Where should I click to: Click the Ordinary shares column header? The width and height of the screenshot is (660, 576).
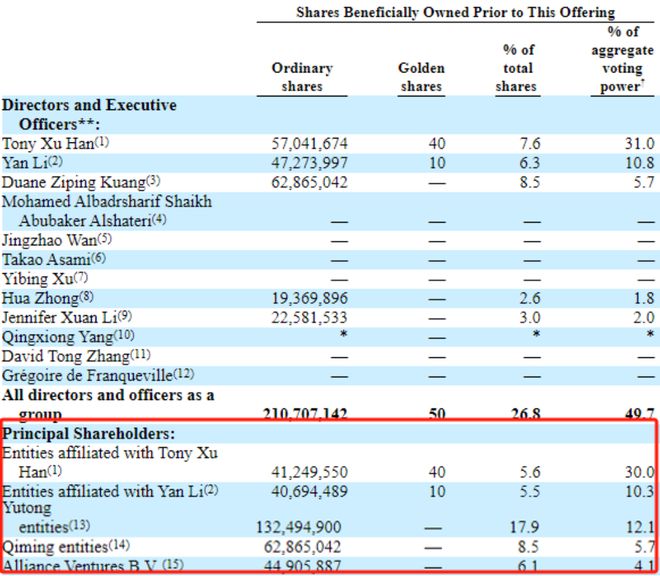click(x=302, y=77)
